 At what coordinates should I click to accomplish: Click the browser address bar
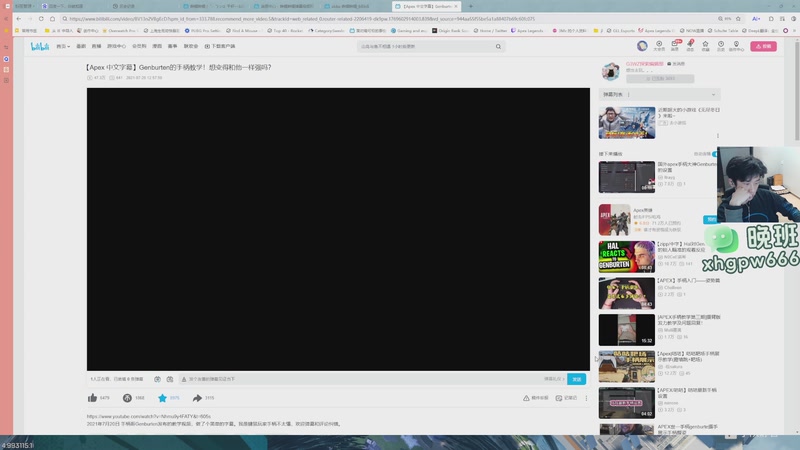pos(390,19)
